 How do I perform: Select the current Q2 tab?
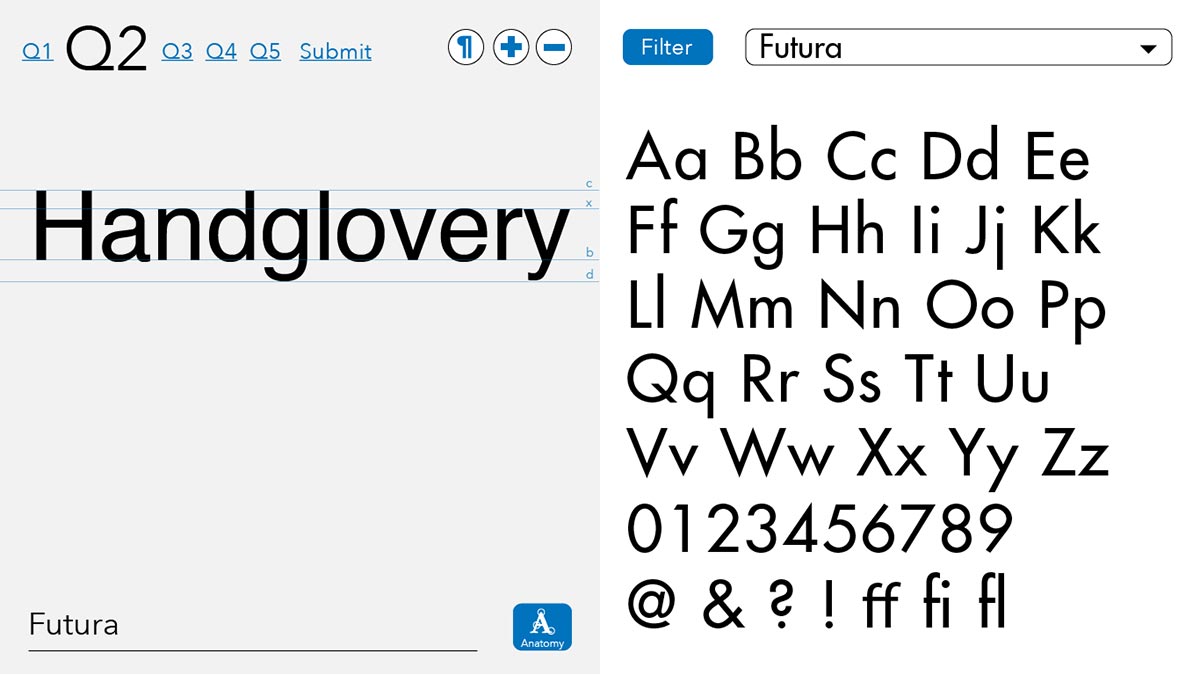click(x=107, y=50)
